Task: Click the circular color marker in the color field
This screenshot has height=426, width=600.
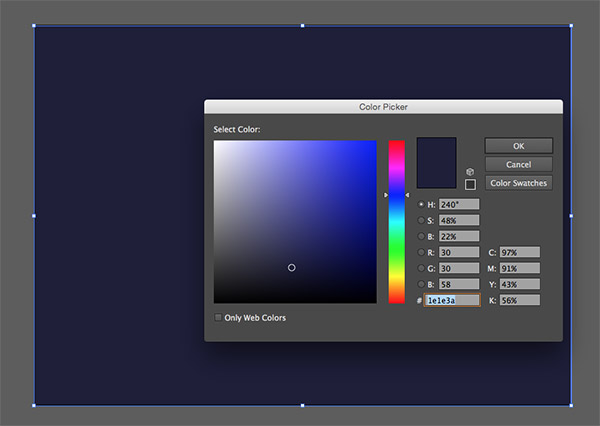Action: pos(292,267)
